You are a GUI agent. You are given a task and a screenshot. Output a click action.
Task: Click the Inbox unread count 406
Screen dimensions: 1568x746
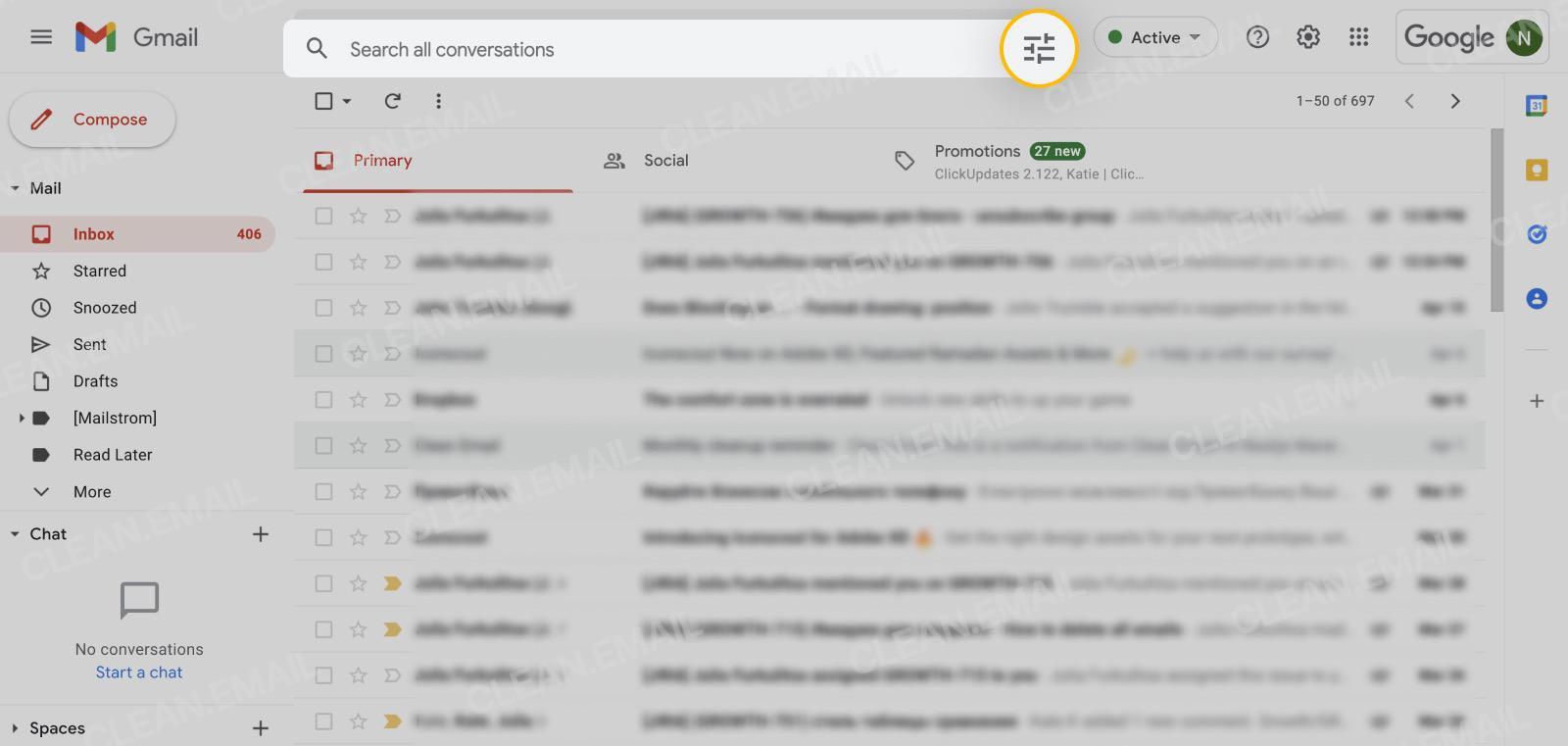point(249,234)
